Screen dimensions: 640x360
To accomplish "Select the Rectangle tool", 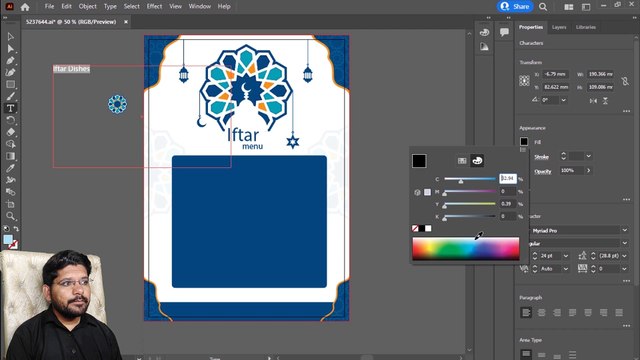I will (11, 84).
